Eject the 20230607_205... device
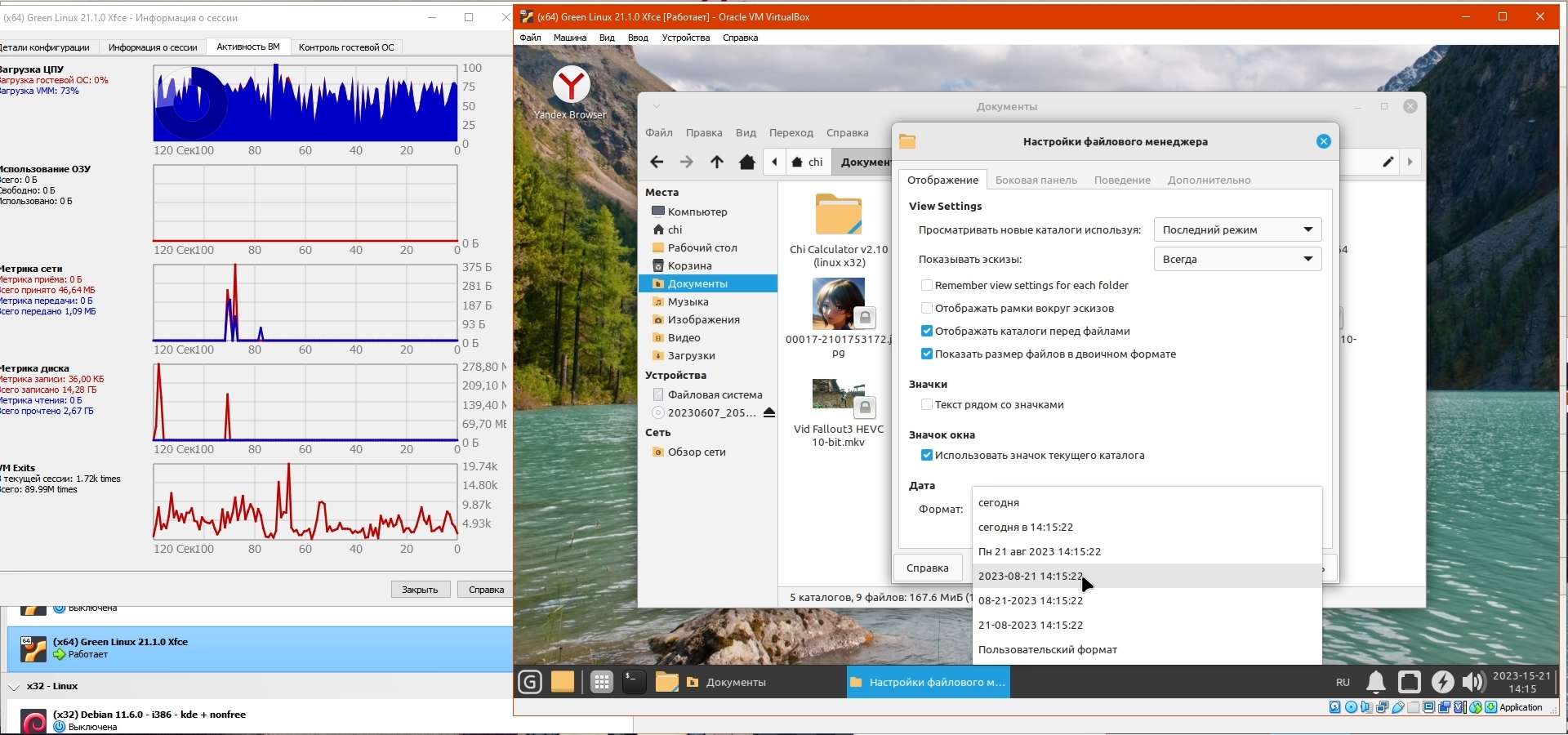The image size is (1568, 735). point(768,412)
